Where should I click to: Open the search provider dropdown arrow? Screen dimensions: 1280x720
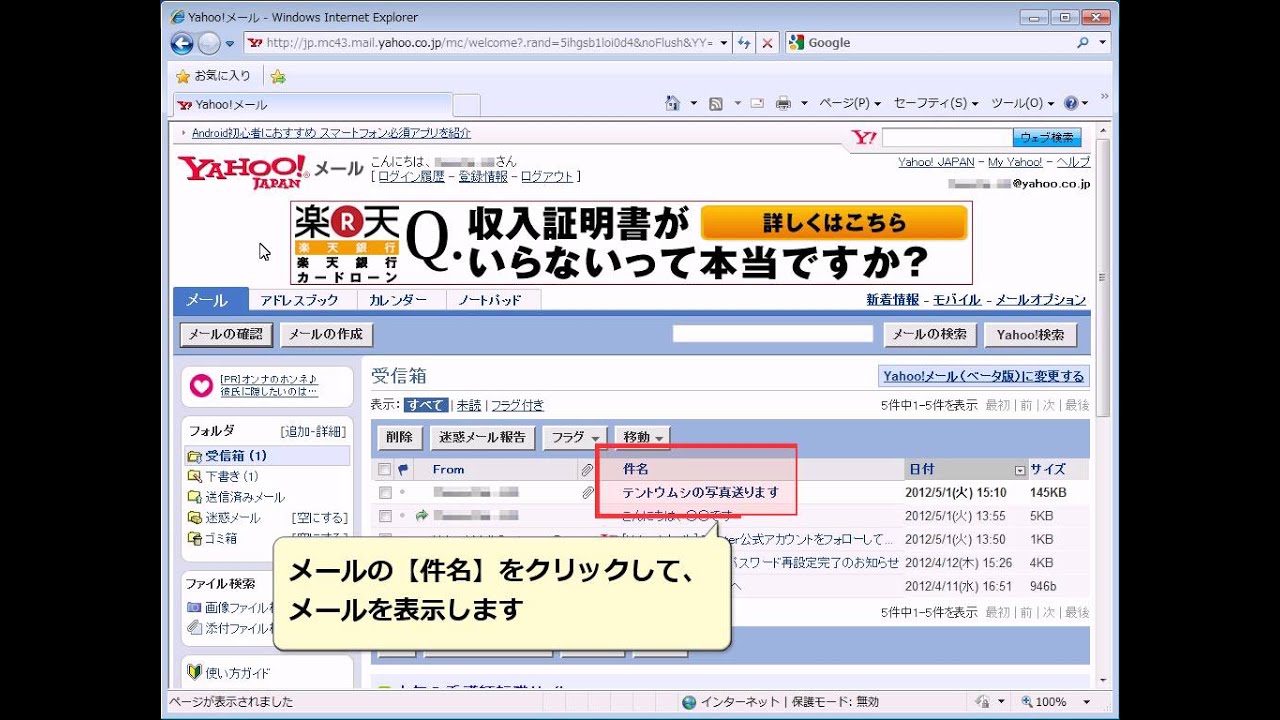tap(1103, 43)
